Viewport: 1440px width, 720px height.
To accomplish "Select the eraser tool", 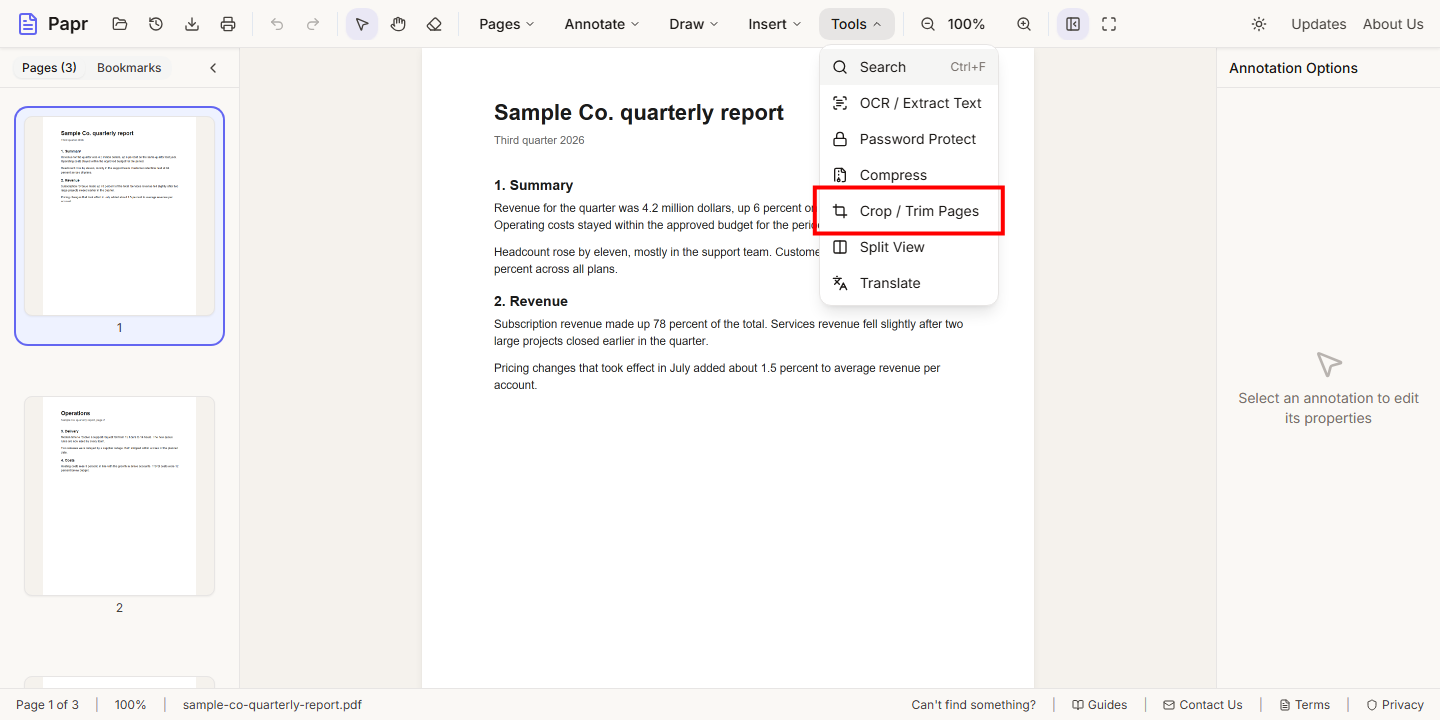I will [x=434, y=24].
